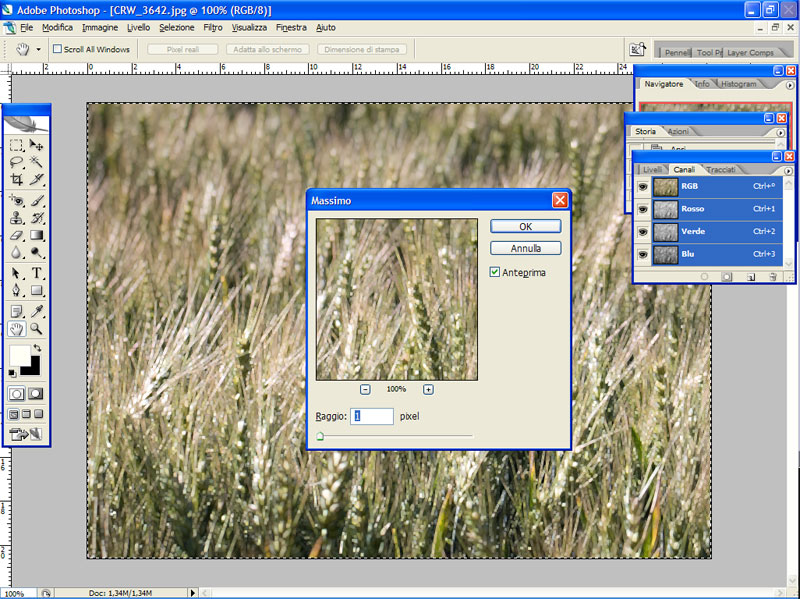Expand the Navigatore panel options menu
This screenshot has height=599, width=800.
coord(789,85)
